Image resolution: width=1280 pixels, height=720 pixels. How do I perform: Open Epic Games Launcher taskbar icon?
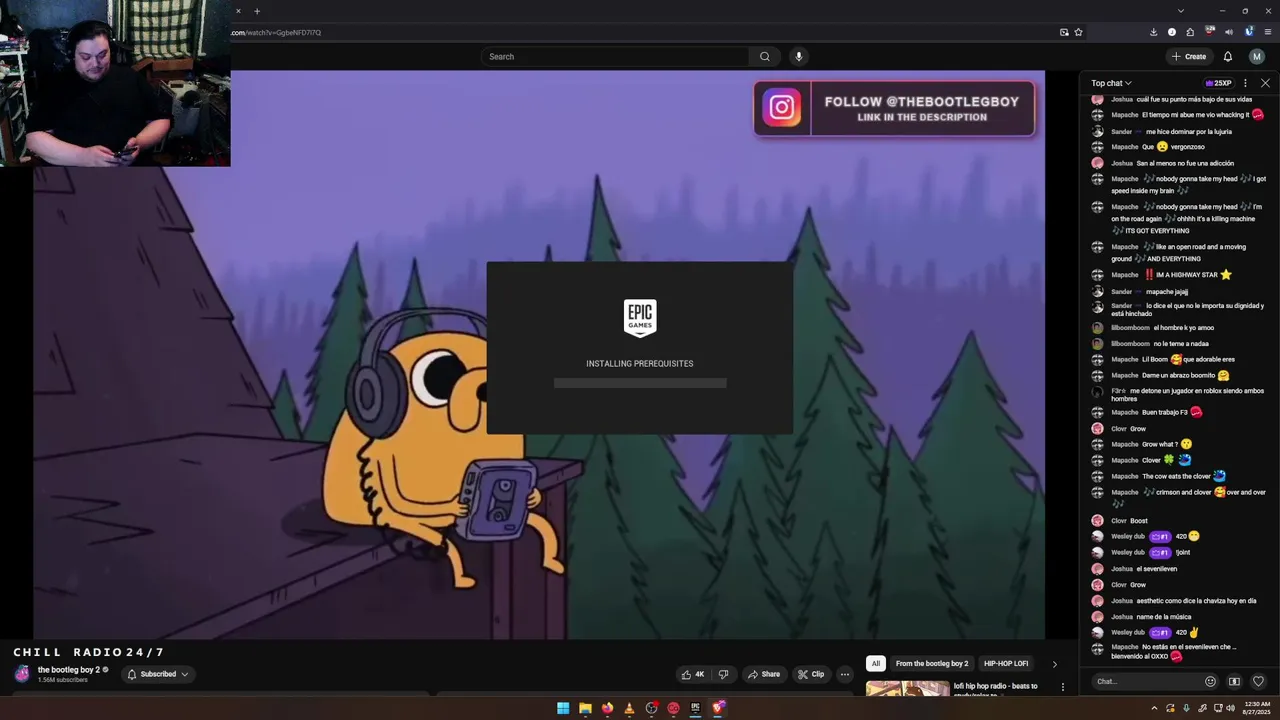coord(695,708)
